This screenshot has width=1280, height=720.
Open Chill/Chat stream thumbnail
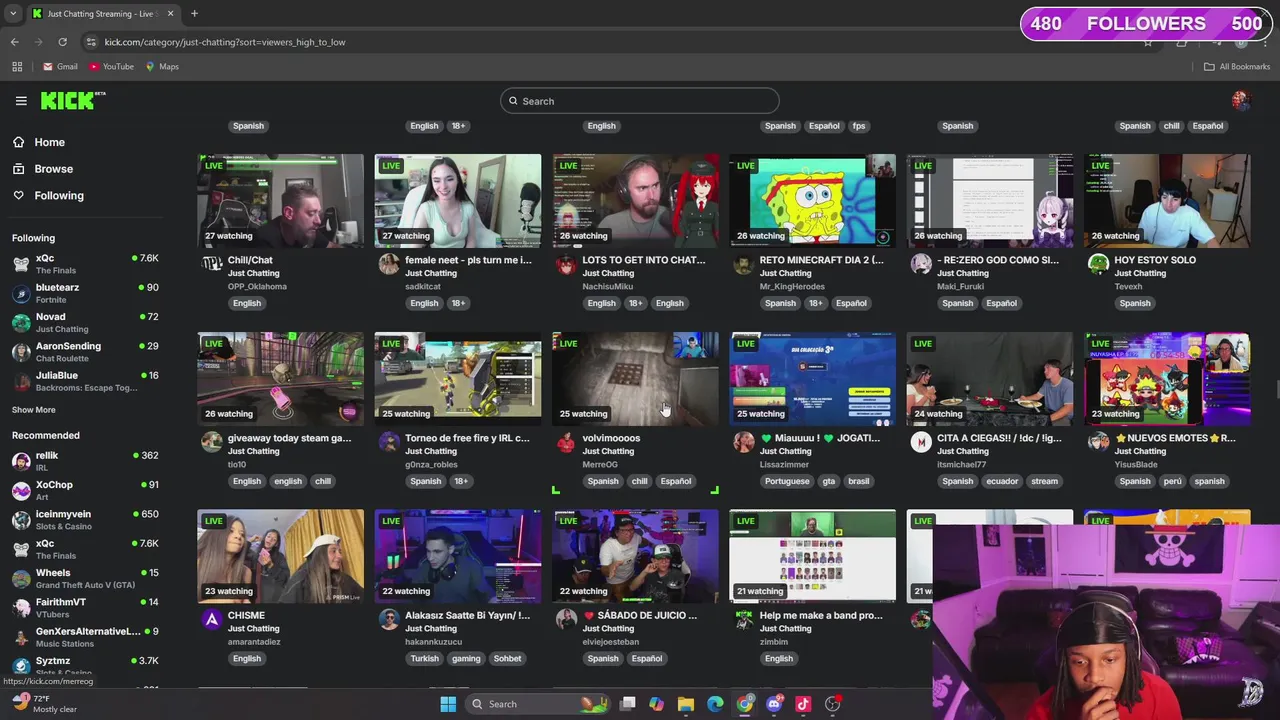280,200
